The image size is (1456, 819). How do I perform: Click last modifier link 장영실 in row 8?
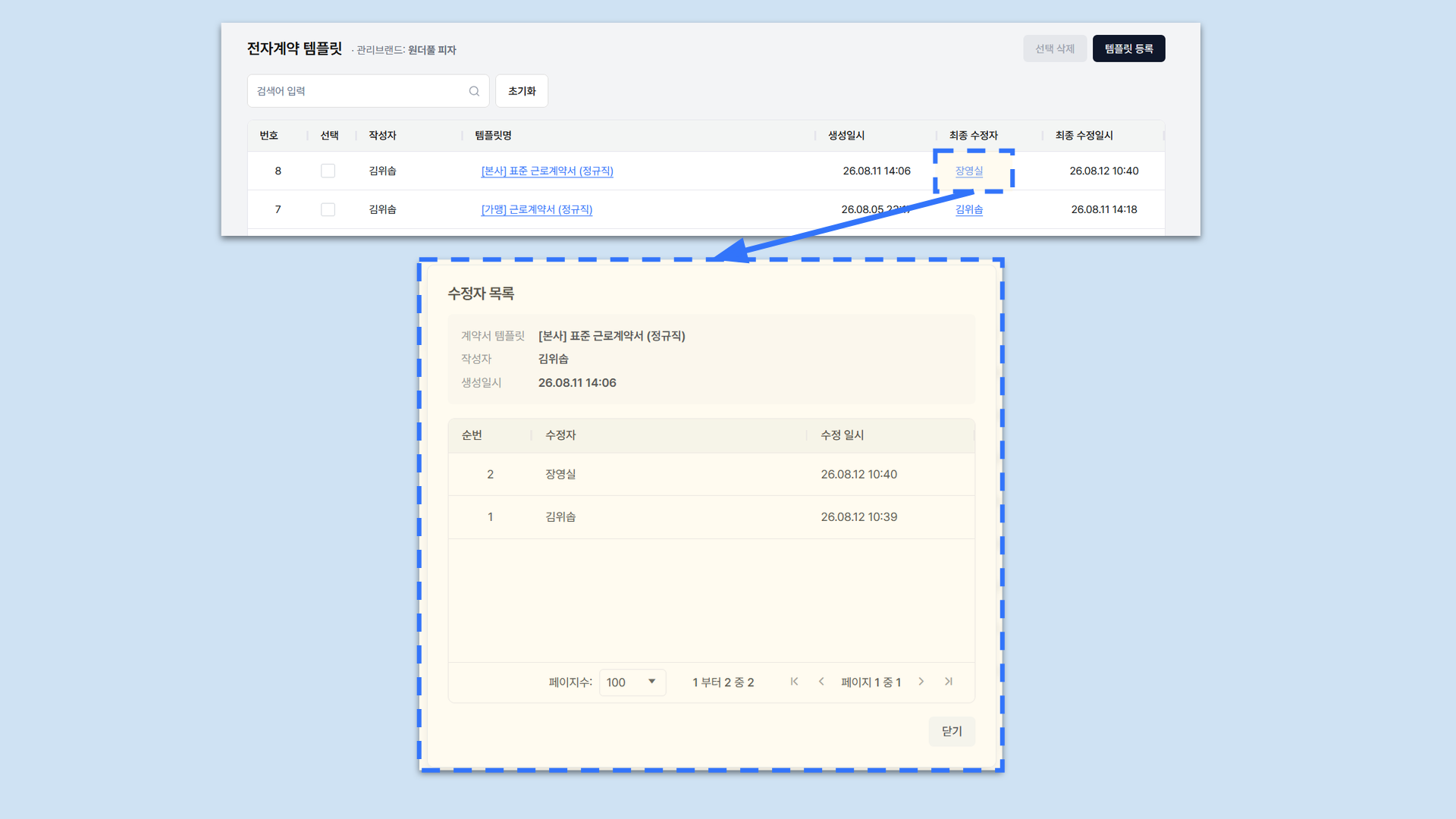tap(969, 171)
